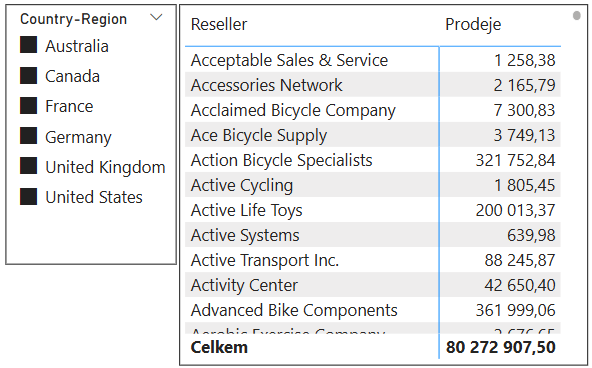Toggle the Australia checkbox
This screenshot has width=592, height=368.
[x=28, y=45]
